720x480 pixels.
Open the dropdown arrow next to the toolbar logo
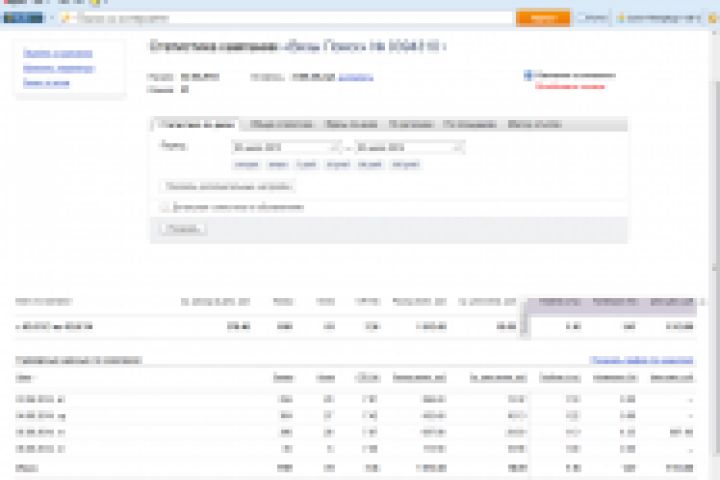(51, 18)
